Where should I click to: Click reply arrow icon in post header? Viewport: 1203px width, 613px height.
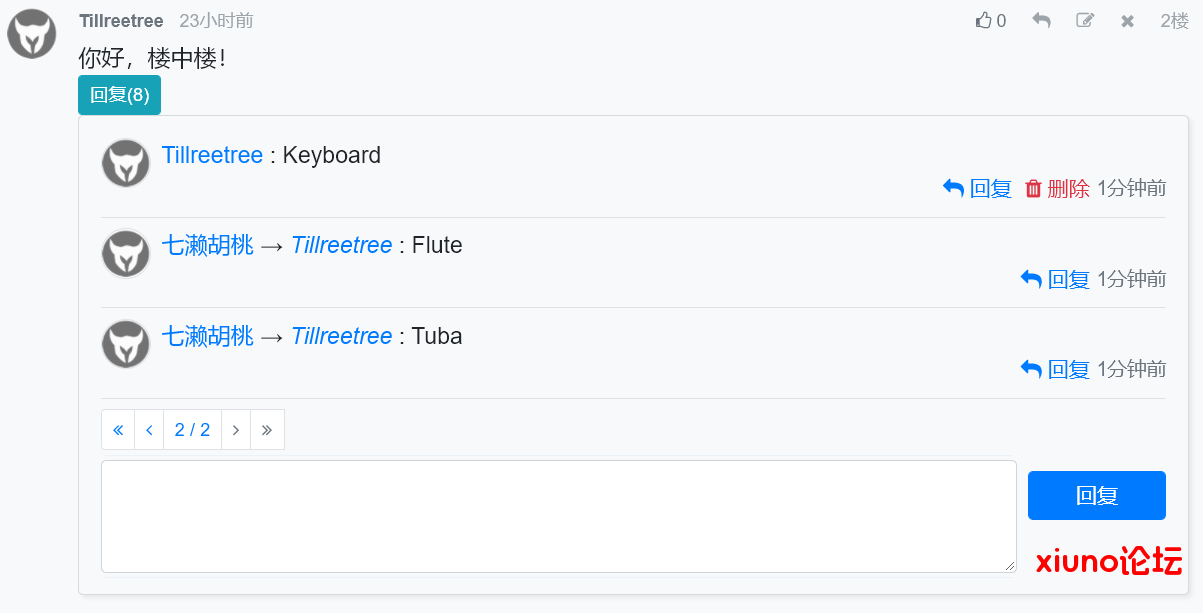coord(1041,21)
